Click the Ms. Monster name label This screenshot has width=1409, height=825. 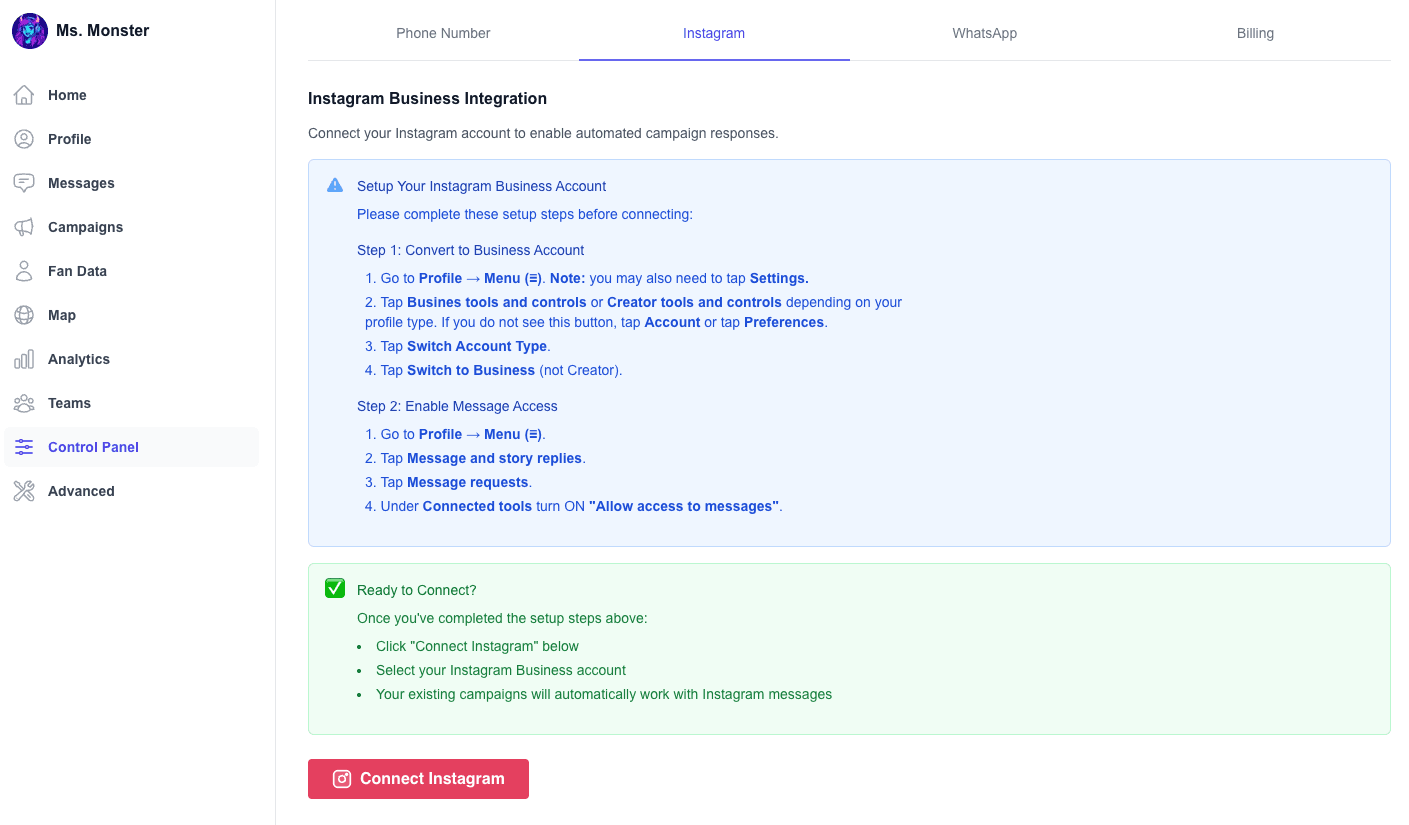click(104, 30)
